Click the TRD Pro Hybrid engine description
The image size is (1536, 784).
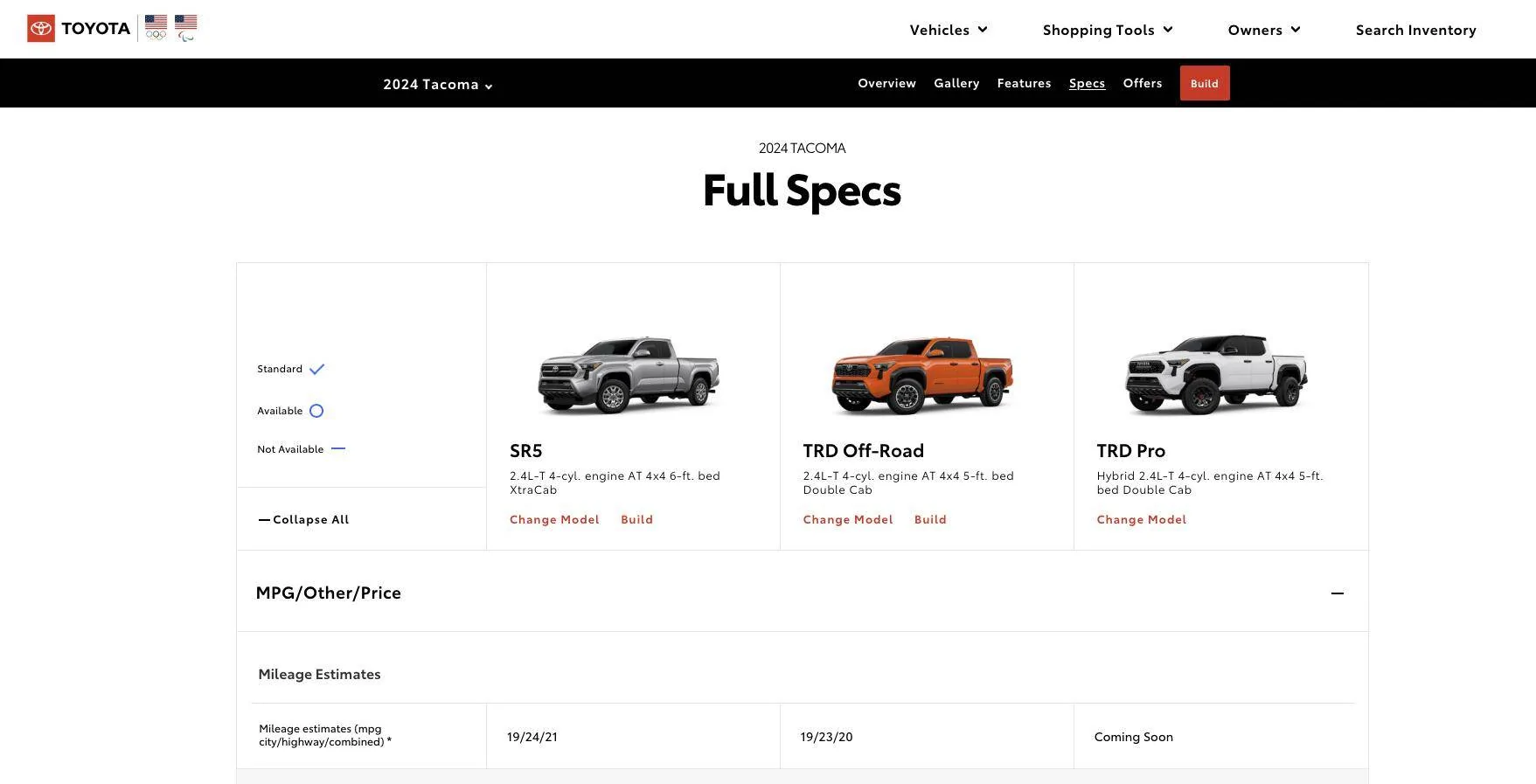click(1210, 482)
